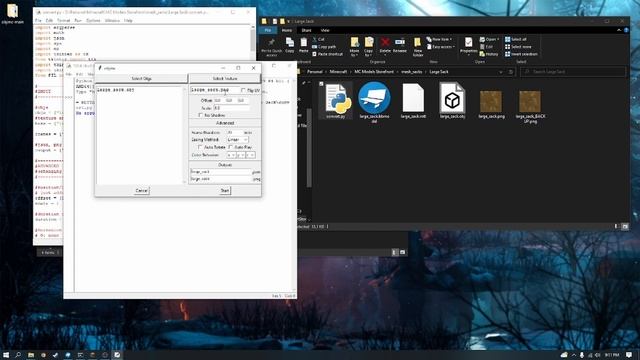Select the large_sack.bbmodel Blockbench file

[374, 102]
